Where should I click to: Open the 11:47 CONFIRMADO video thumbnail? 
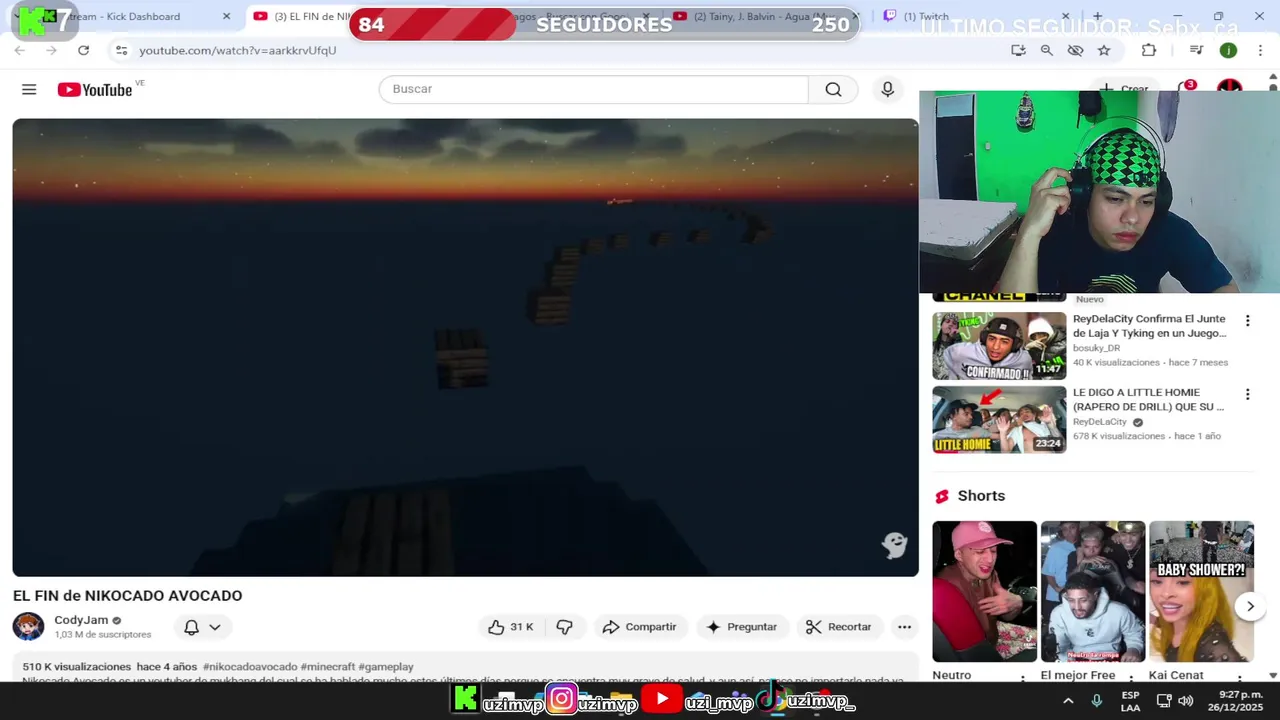[999, 346]
